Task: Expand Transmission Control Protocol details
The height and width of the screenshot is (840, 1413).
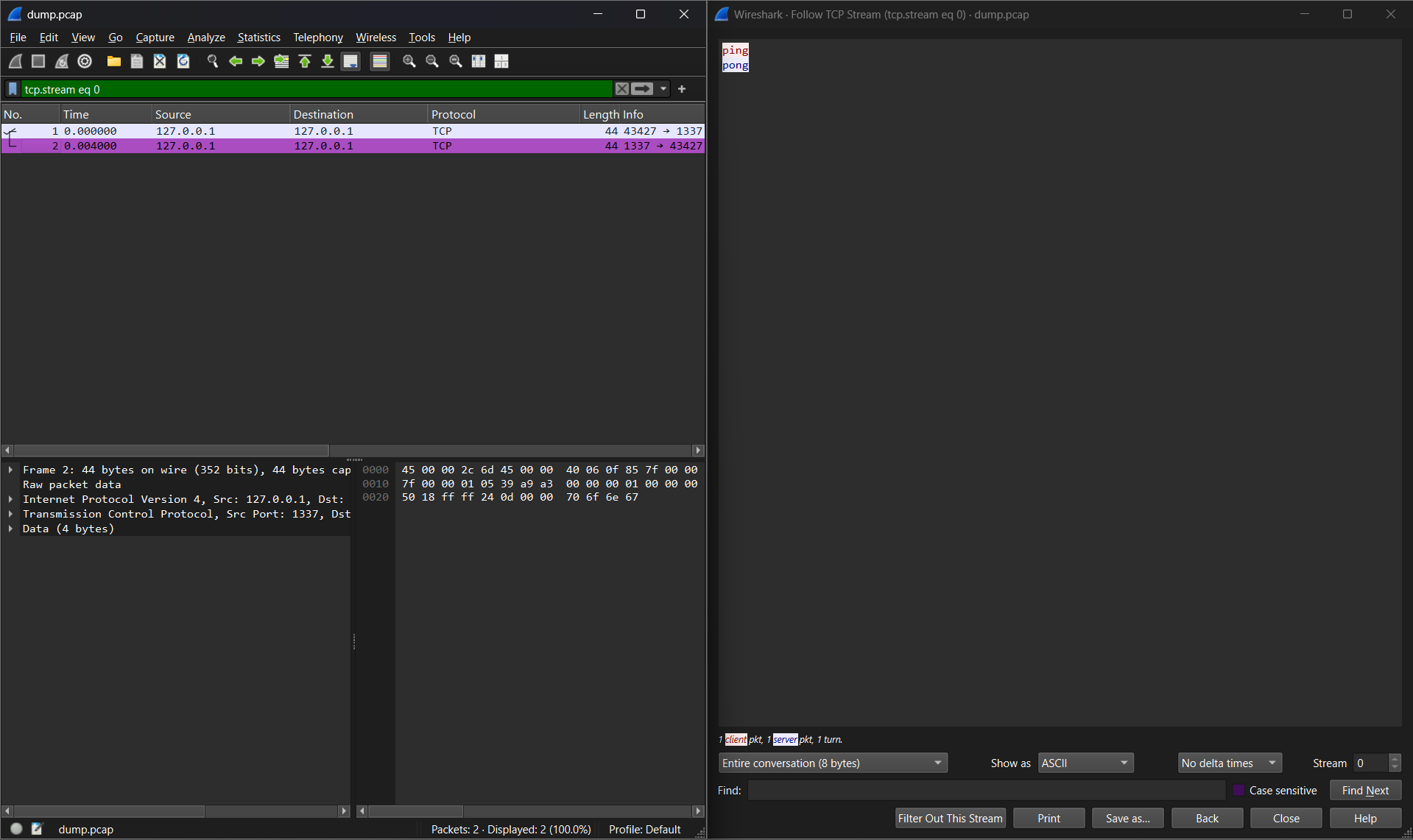Action: [10, 514]
